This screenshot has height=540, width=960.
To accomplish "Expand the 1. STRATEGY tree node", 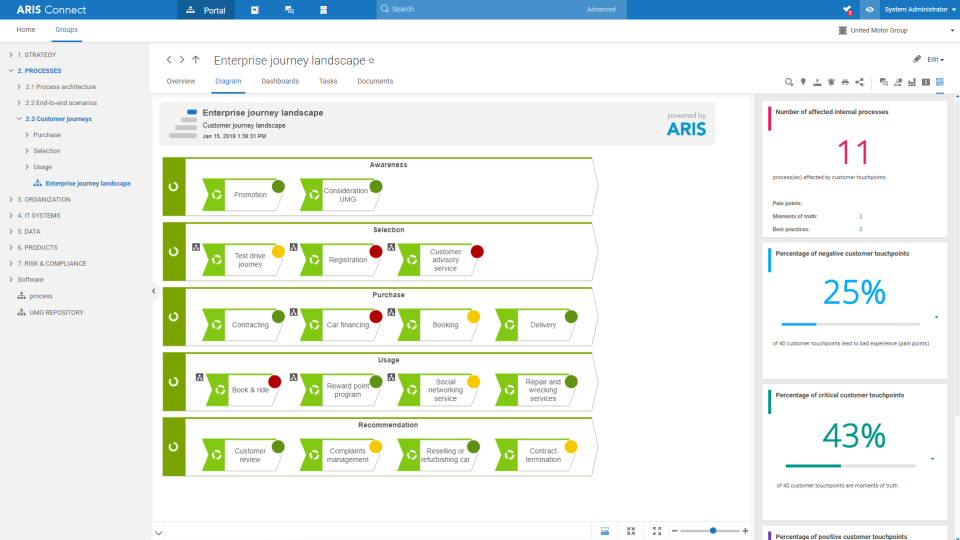I will 11,54.
